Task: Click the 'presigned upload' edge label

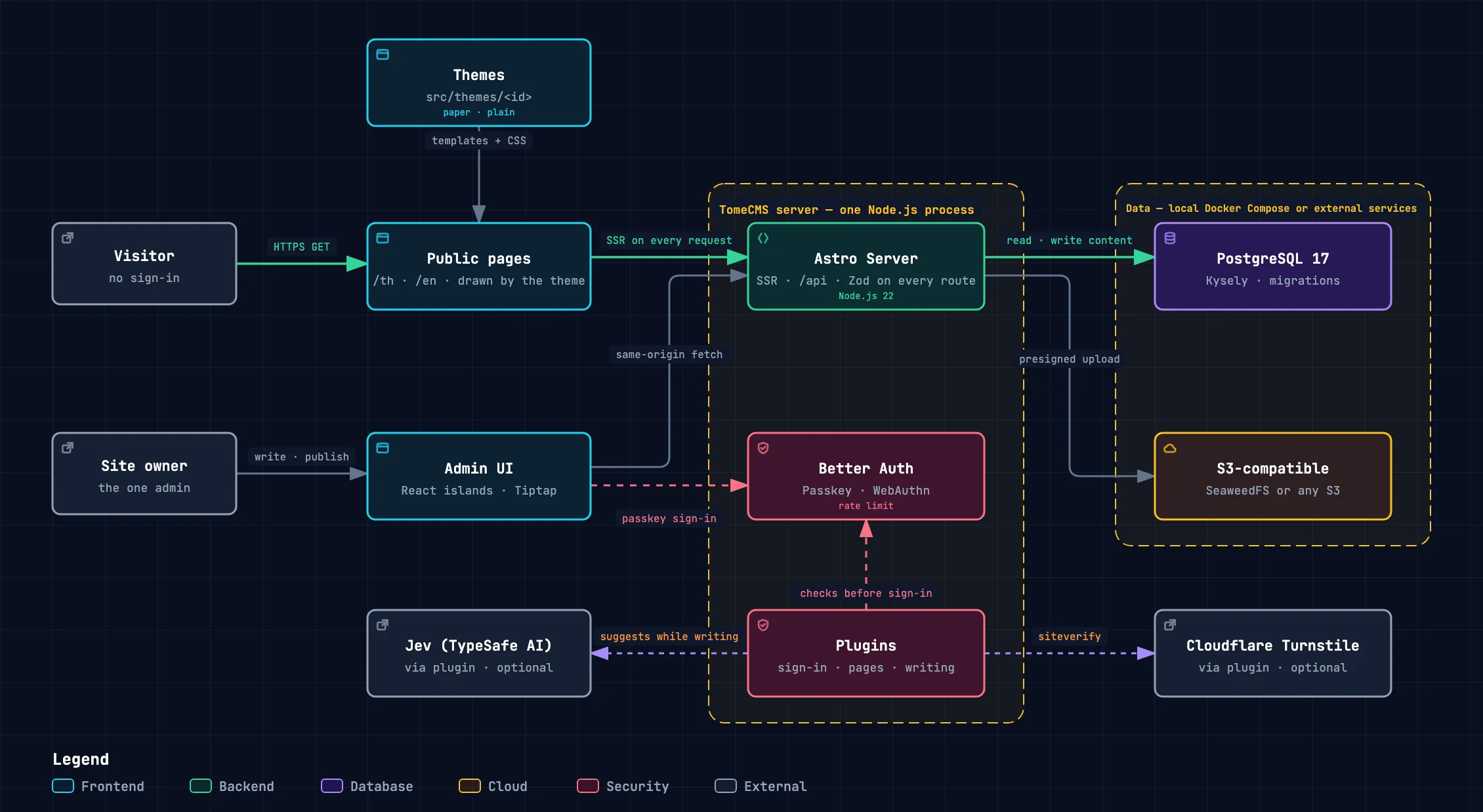Action: coord(1070,359)
